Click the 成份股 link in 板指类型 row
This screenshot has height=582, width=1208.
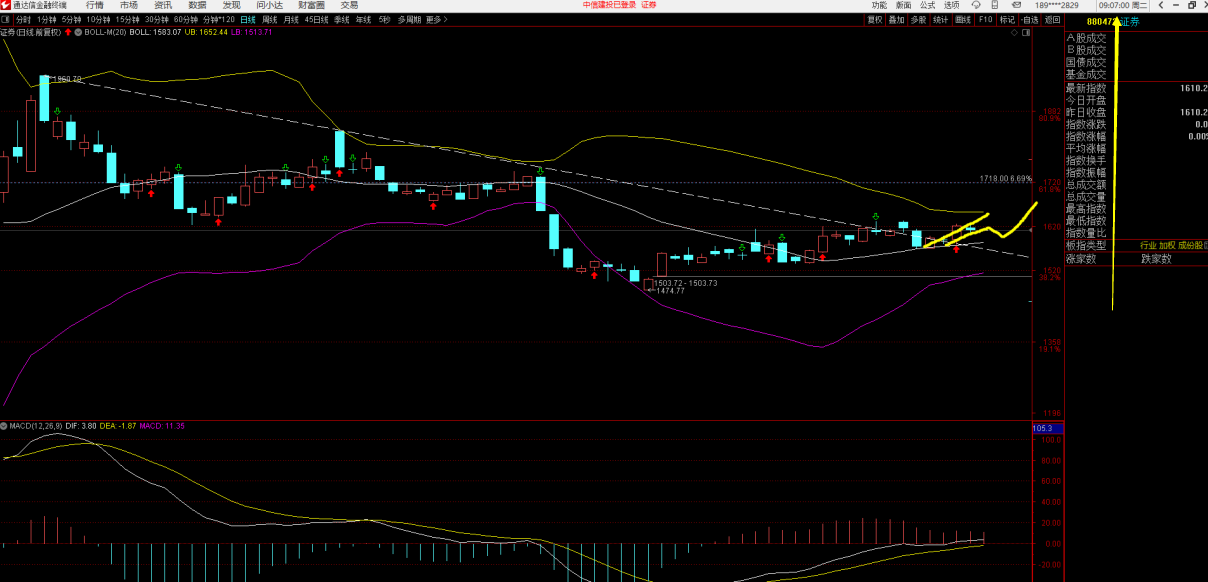coord(1192,245)
